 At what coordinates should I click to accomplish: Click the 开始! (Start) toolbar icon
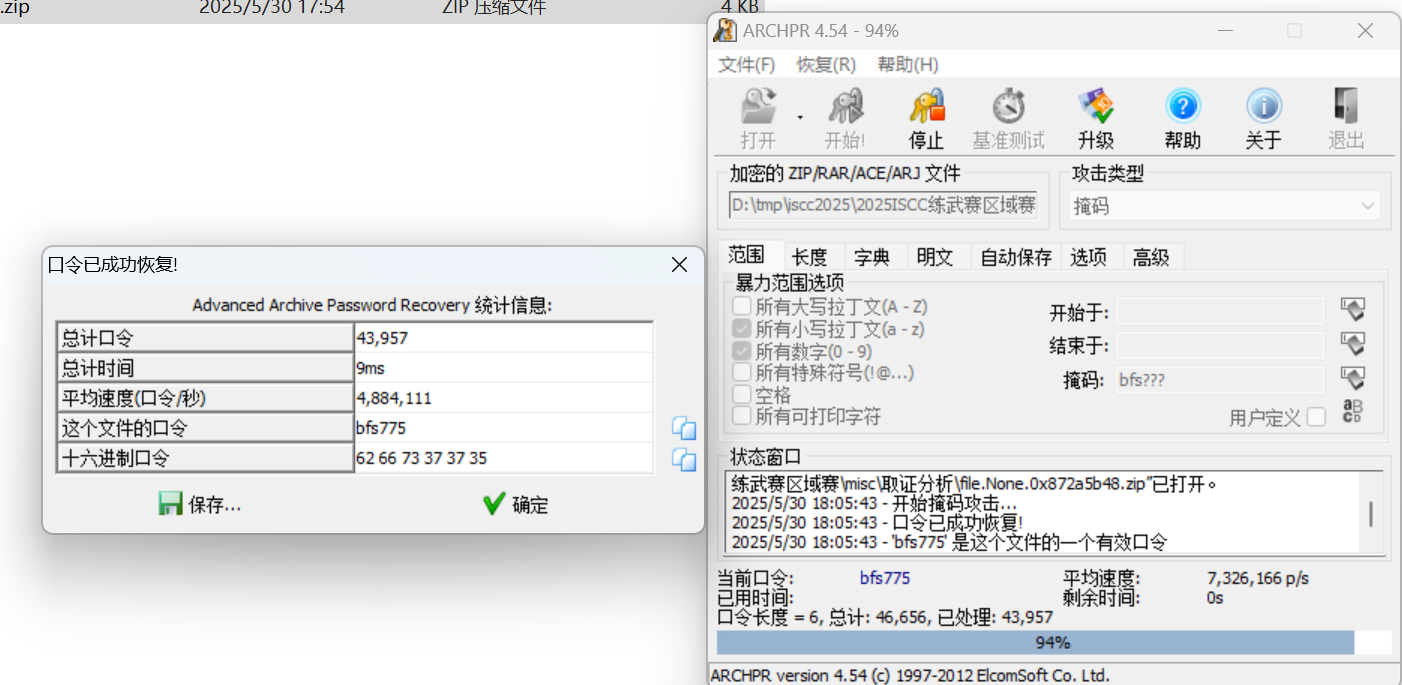(845, 108)
